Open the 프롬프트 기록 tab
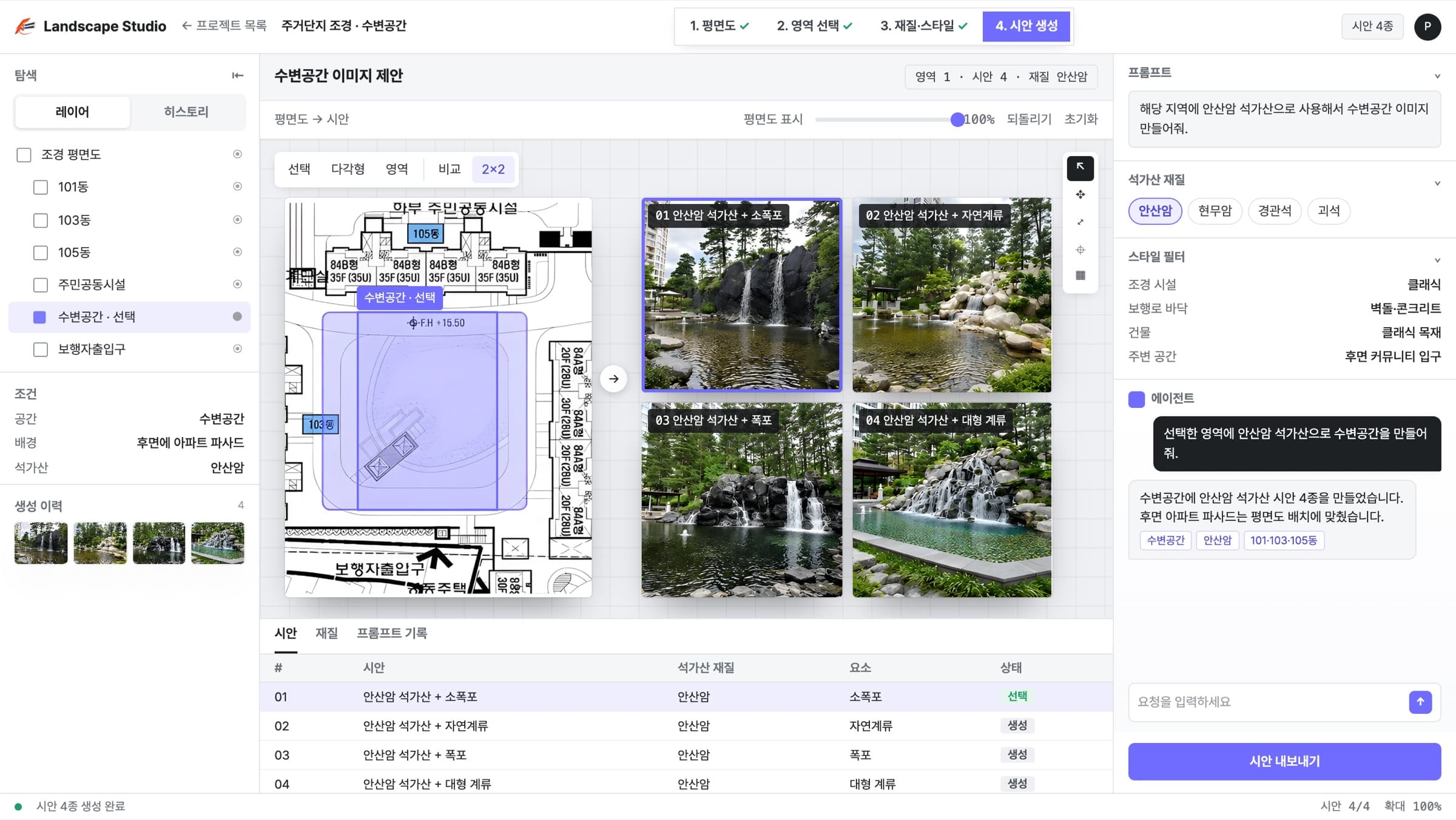1456x820 pixels. pyautogui.click(x=392, y=633)
